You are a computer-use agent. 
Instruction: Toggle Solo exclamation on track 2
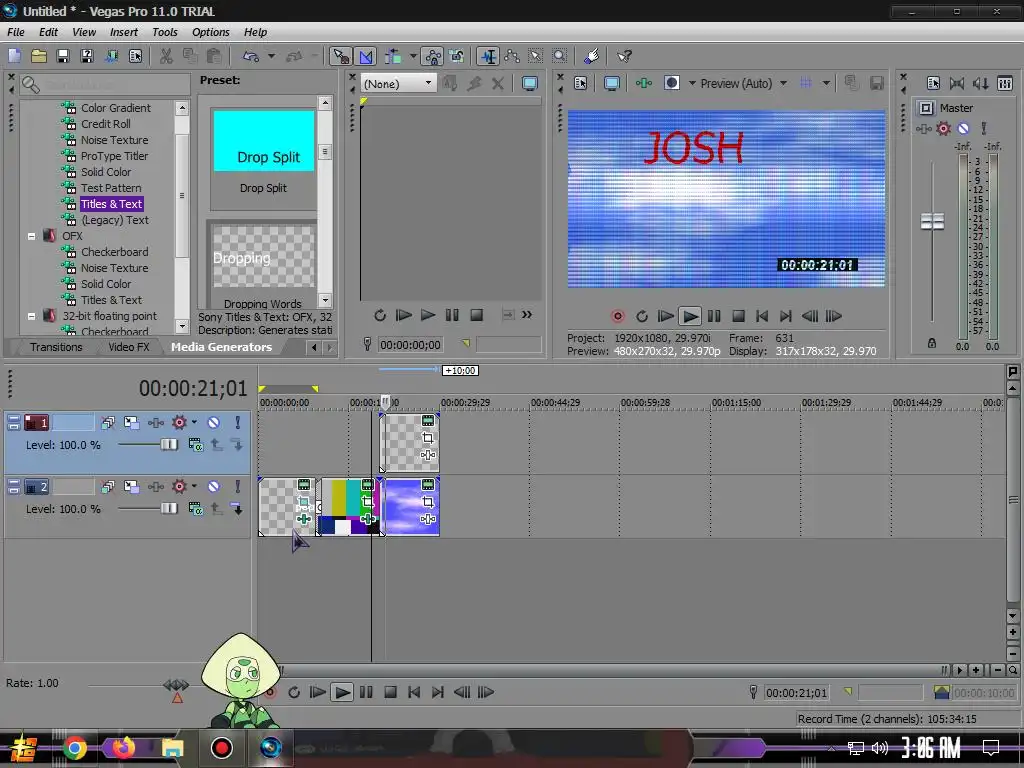(x=238, y=487)
